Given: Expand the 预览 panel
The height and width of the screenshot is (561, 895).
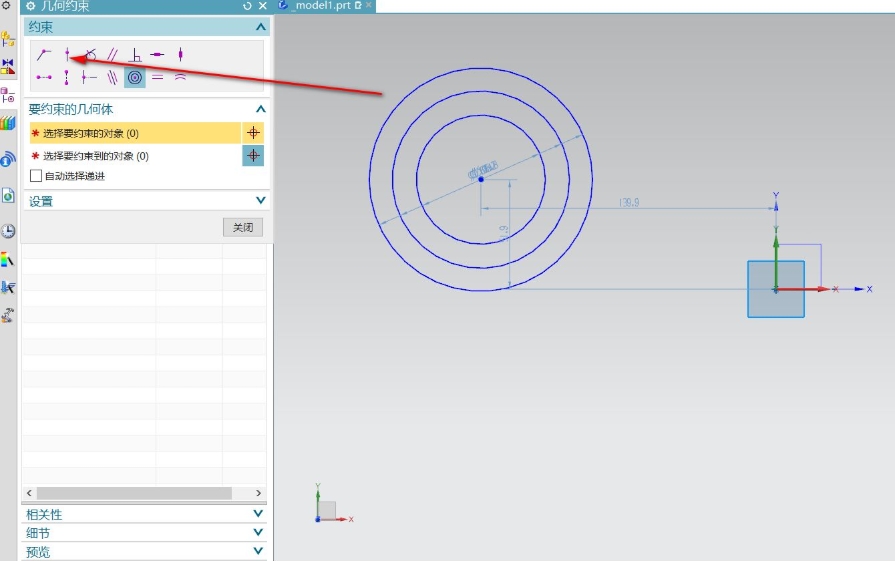Looking at the screenshot, I should (x=258, y=551).
